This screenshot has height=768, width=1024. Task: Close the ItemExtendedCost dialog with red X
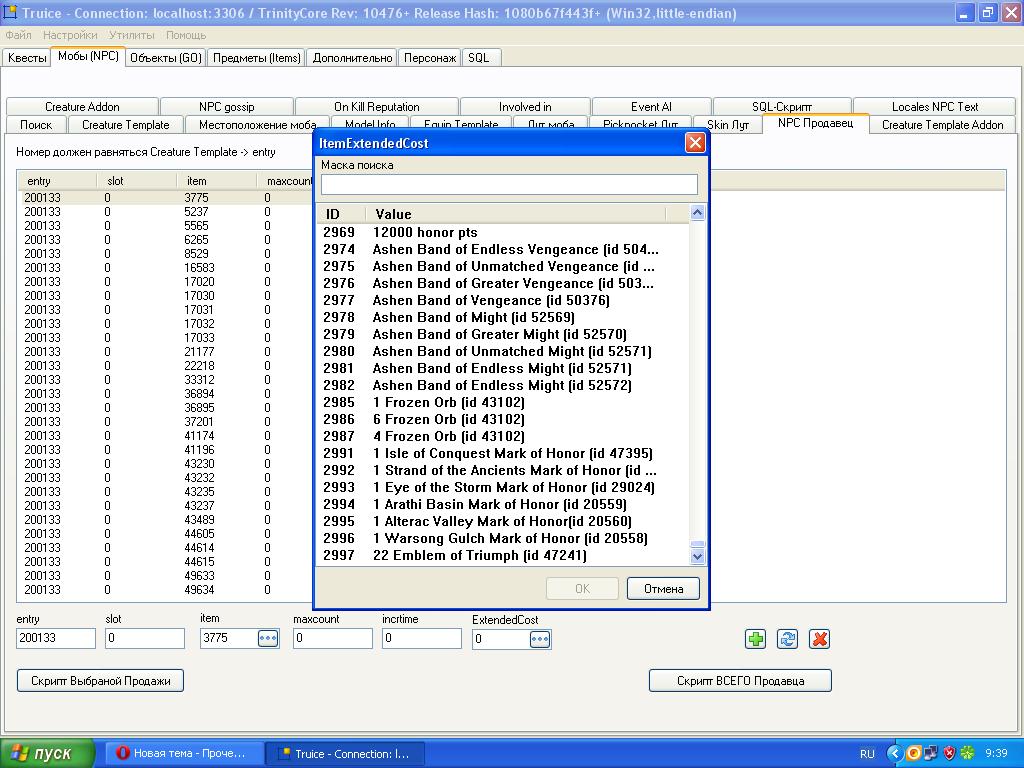point(695,143)
